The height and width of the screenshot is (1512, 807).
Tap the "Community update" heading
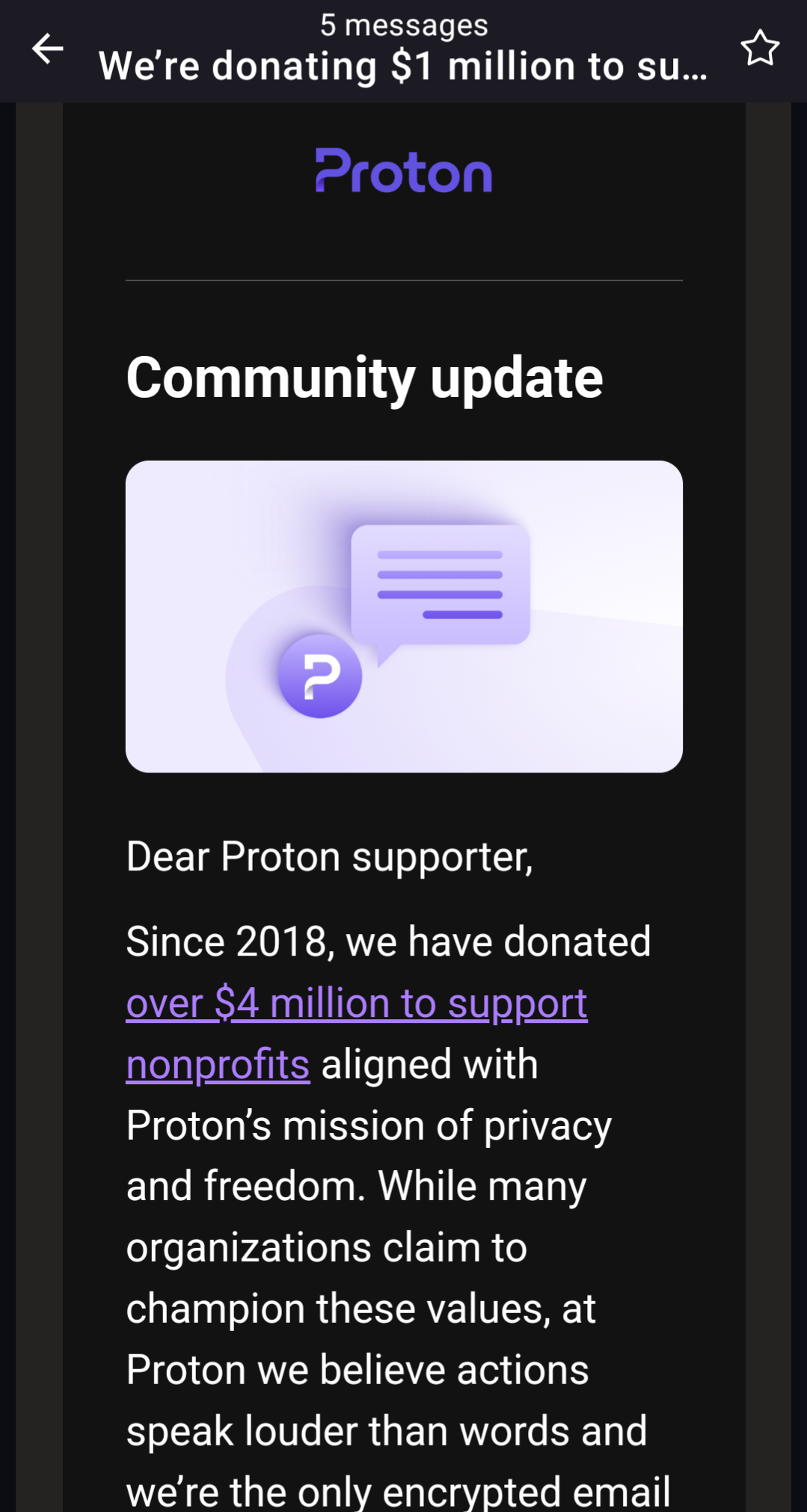click(x=364, y=378)
